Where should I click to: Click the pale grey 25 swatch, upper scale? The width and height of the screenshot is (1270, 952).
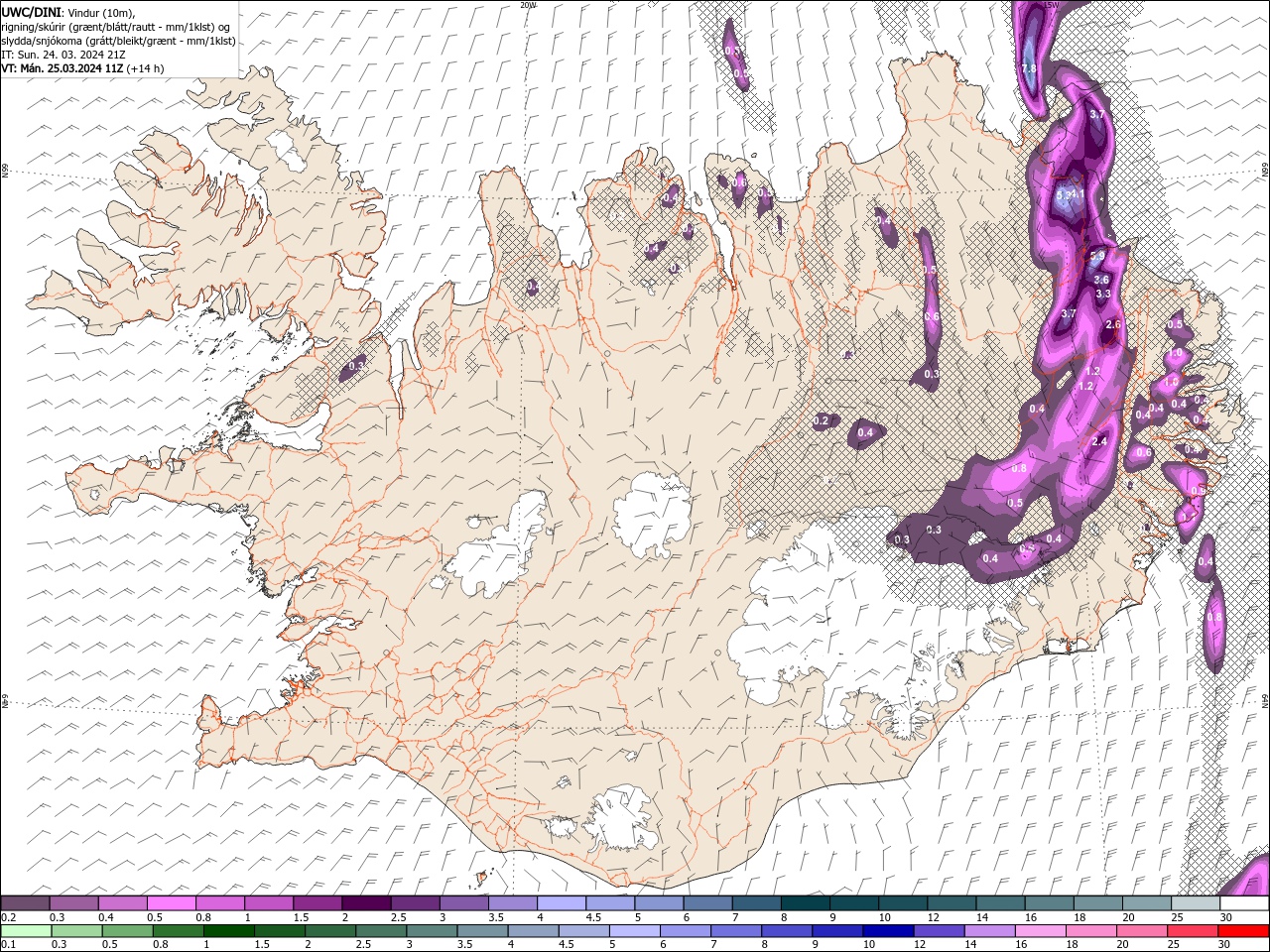tap(1195, 903)
